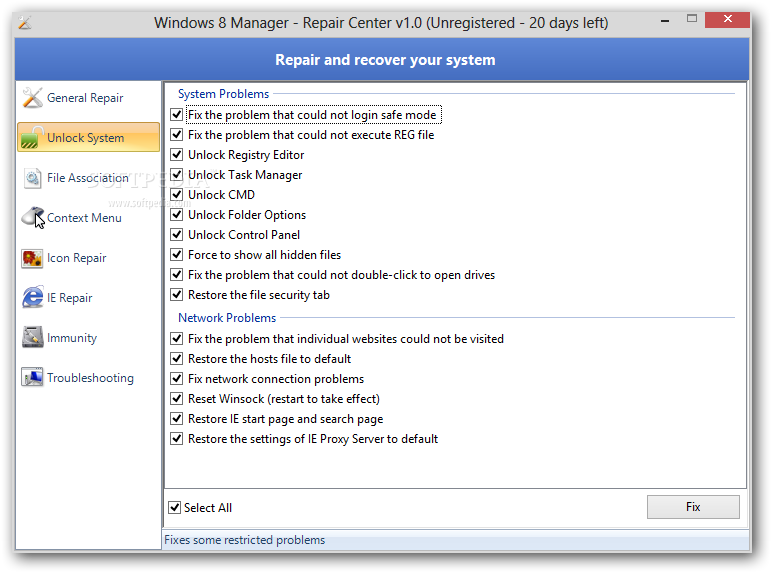This screenshot has height=573, width=772.
Task: Click the File Association document icon
Action: 32,178
